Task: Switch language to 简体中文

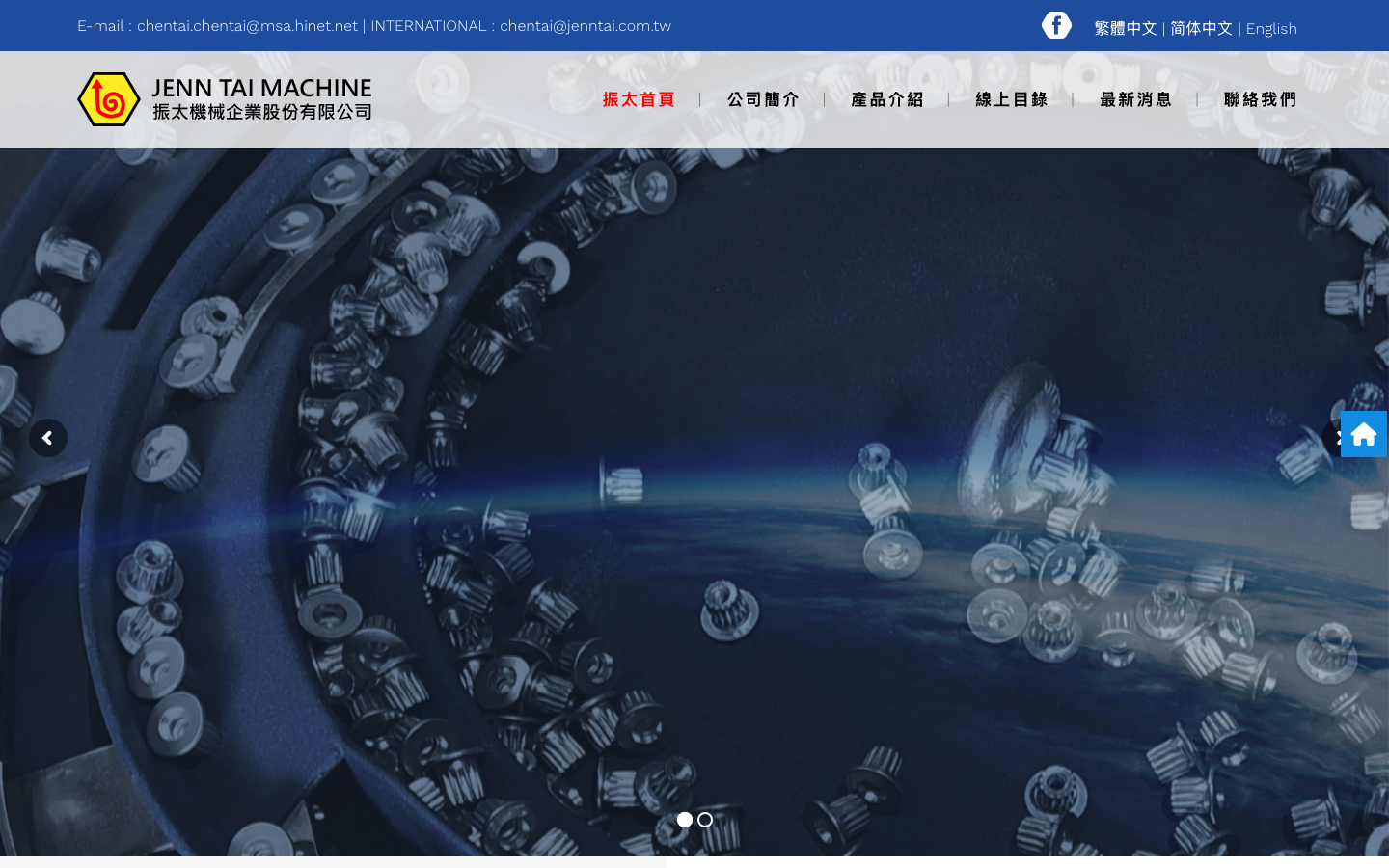Action: pyautogui.click(x=1201, y=28)
